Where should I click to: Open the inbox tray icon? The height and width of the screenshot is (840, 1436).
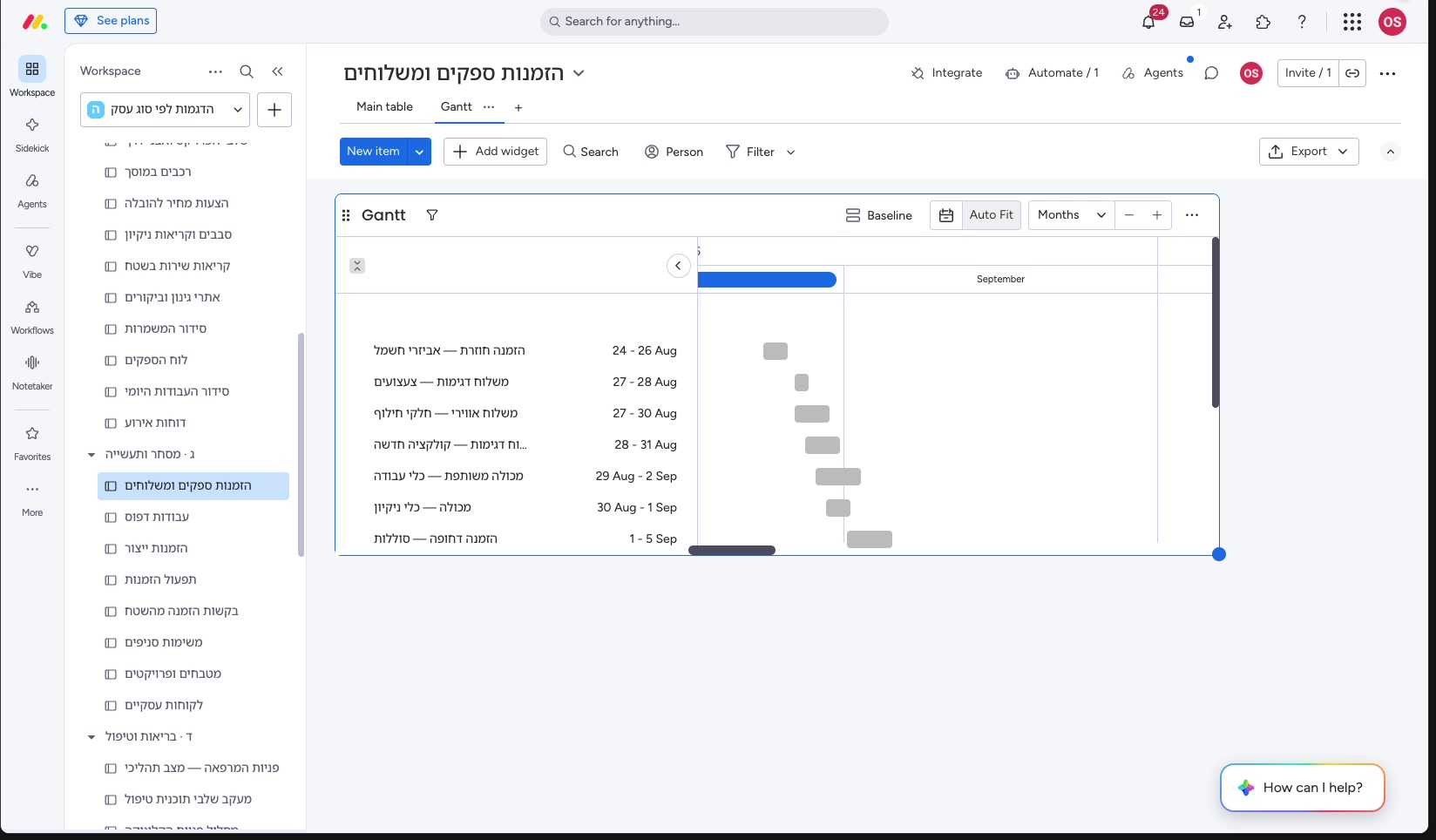coord(1187,22)
